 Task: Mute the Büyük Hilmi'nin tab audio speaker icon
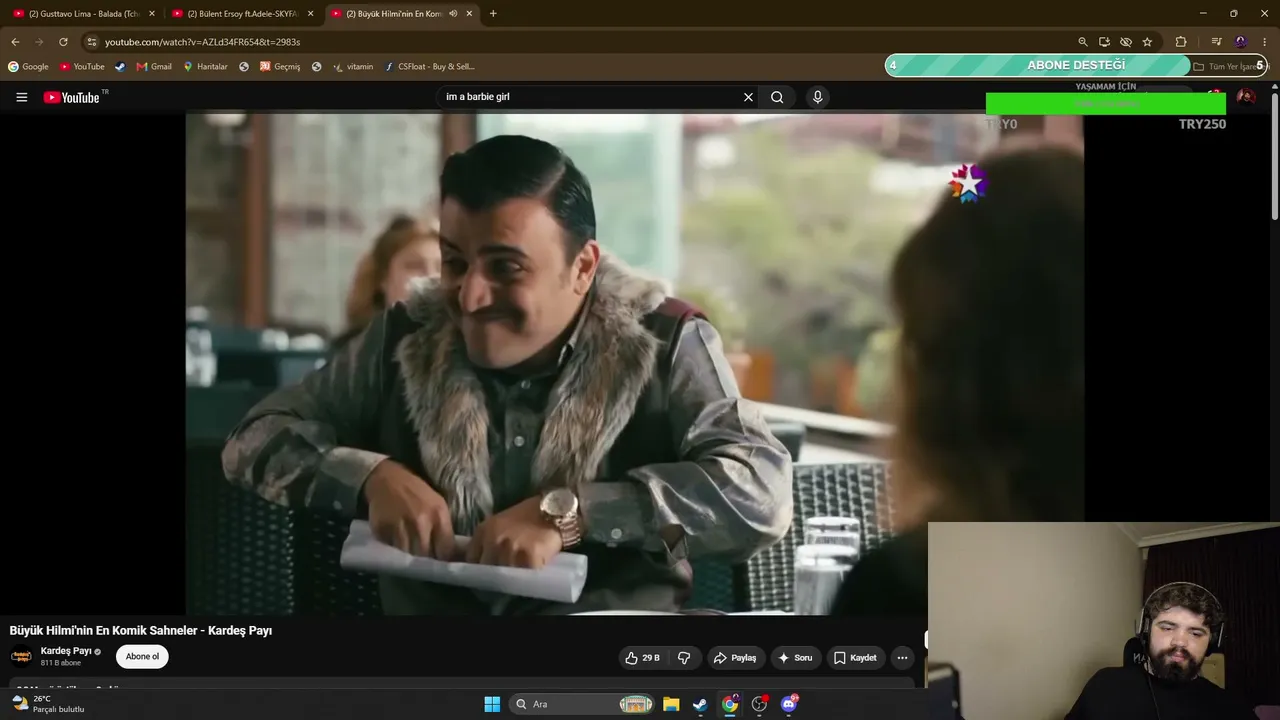(453, 14)
